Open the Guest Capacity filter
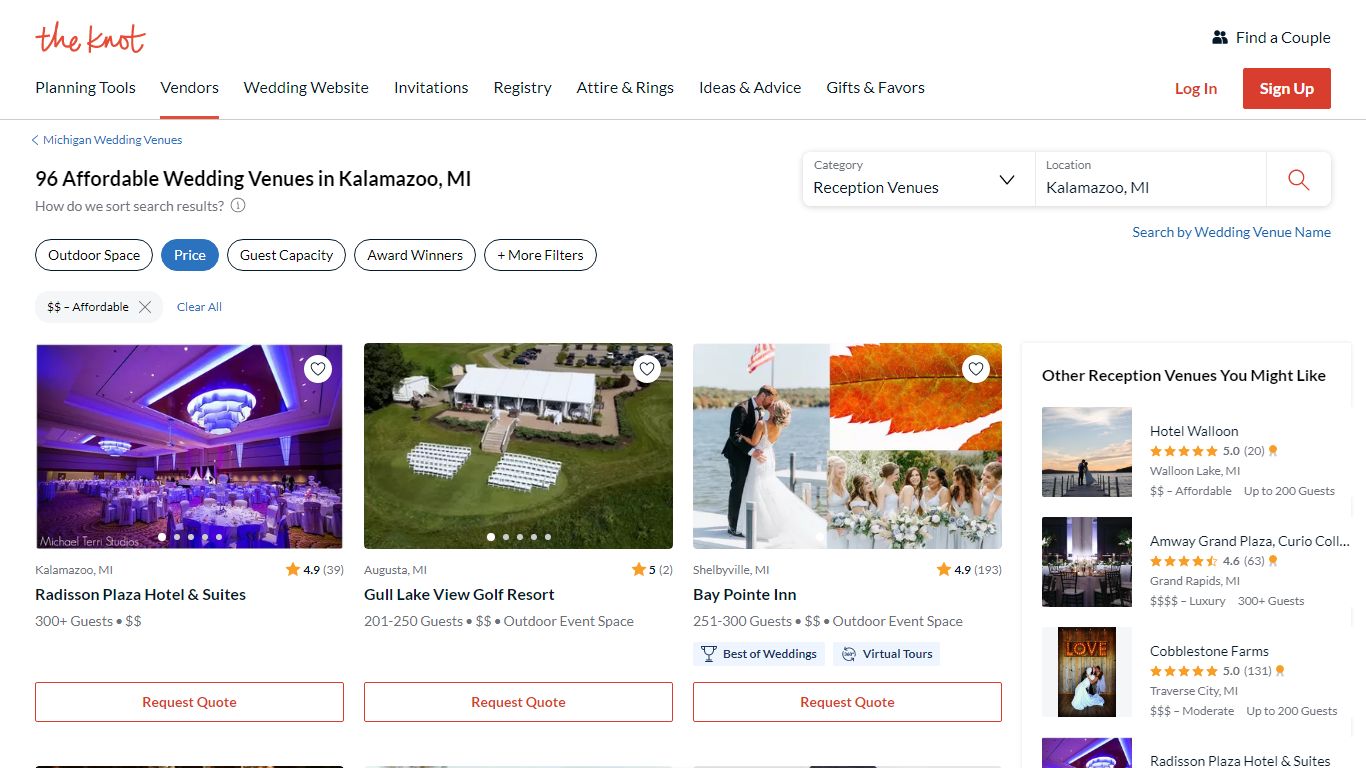The width and height of the screenshot is (1366, 768). click(286, 255)
